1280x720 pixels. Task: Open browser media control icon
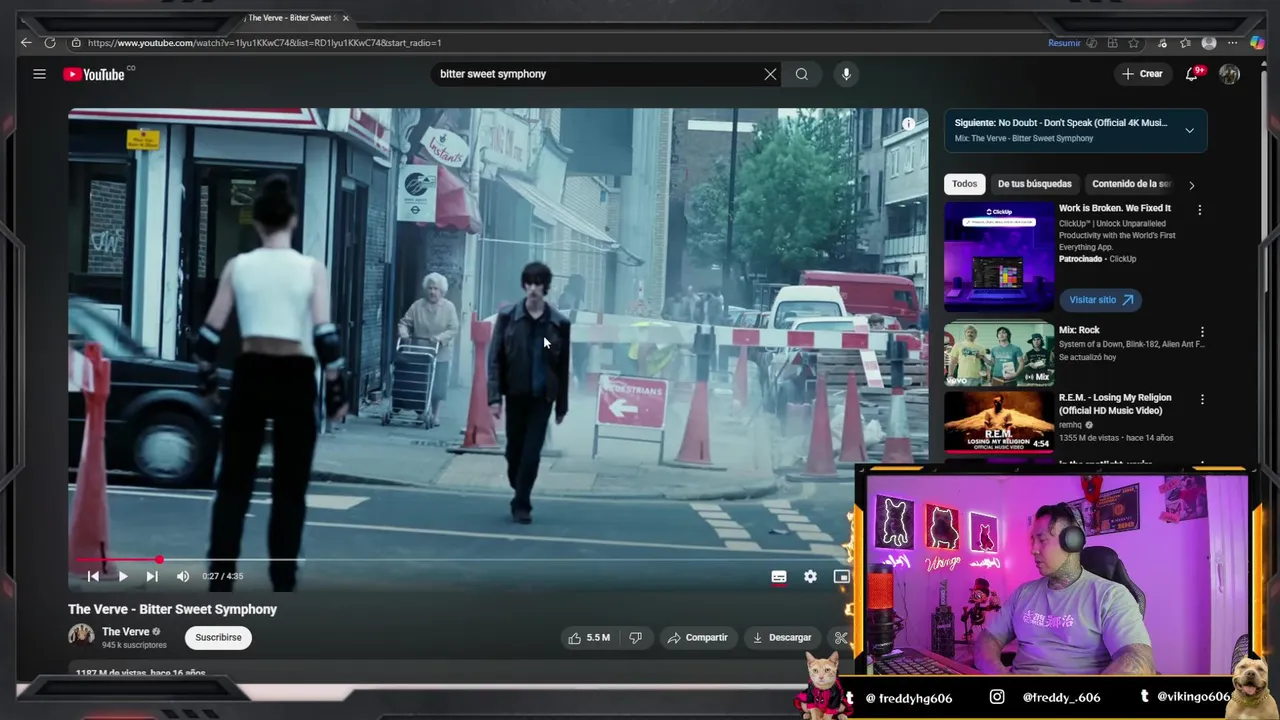pyautogui.click(x=1162, y=43)
